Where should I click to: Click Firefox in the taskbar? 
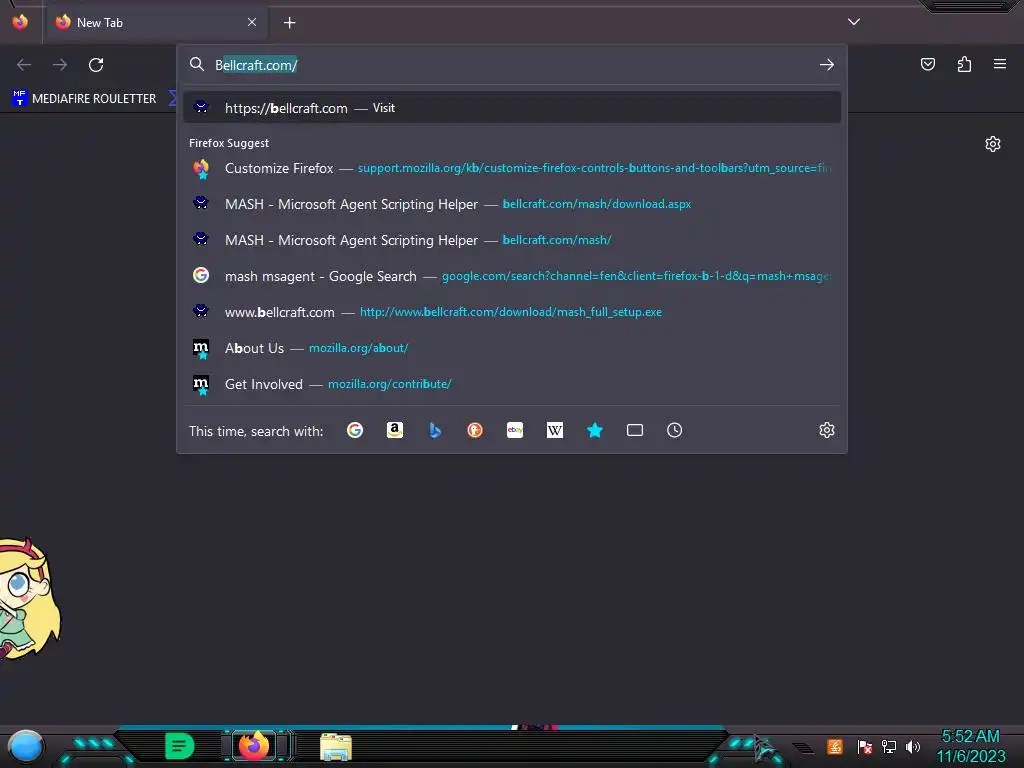254,746
